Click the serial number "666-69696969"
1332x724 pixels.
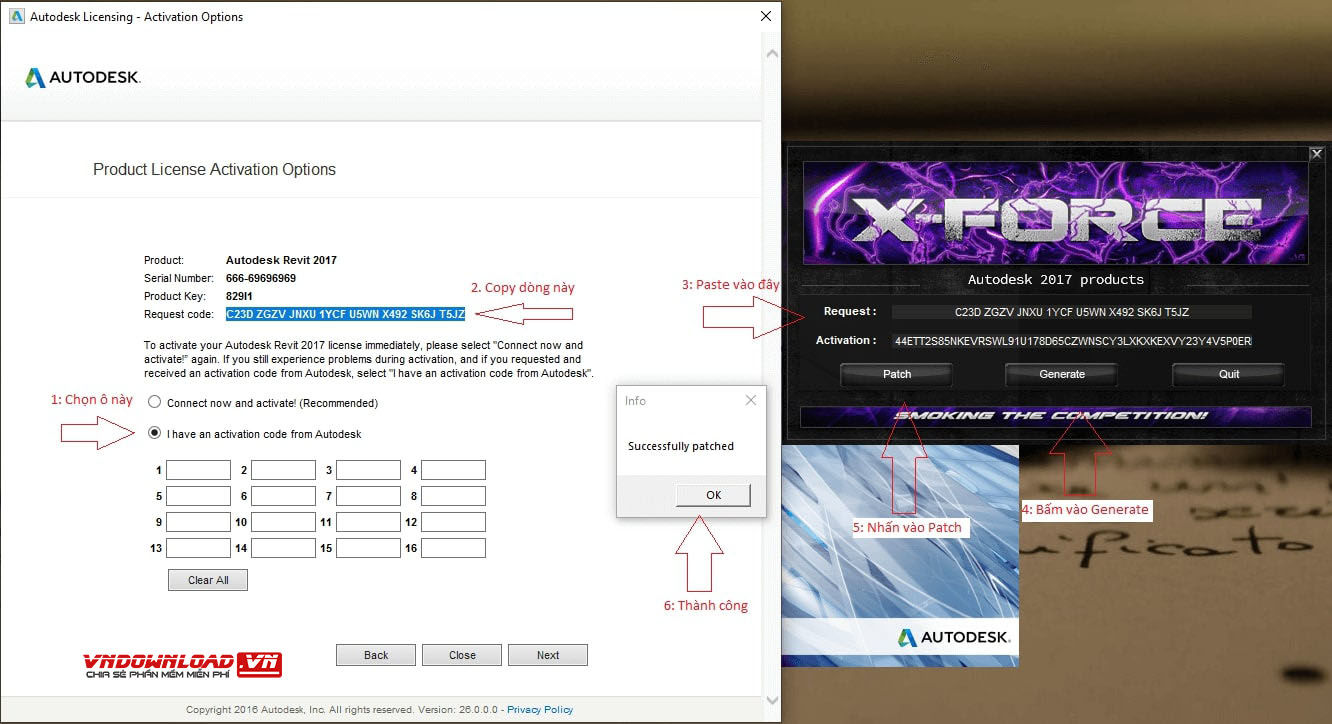[x=261, y=278]
